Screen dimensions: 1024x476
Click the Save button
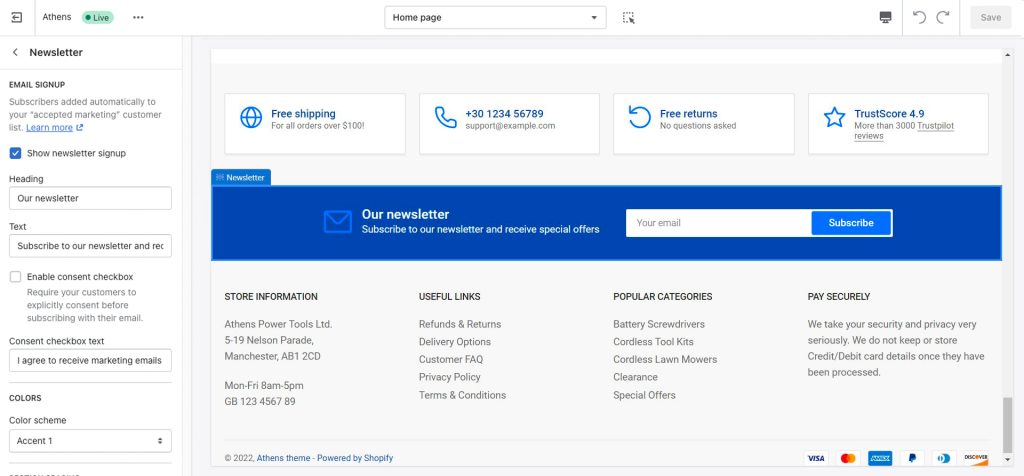(x=990, y=18)
